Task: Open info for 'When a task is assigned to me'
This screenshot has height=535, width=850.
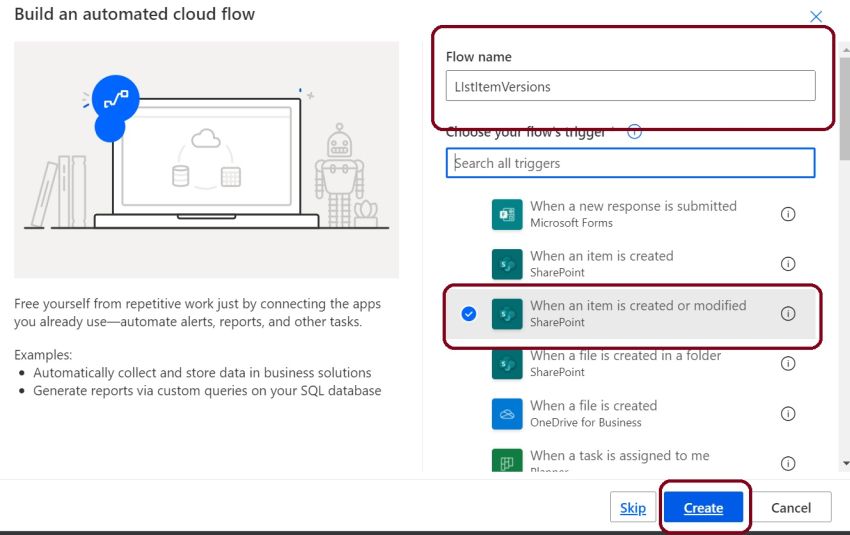Action: (x=788, y=463)
